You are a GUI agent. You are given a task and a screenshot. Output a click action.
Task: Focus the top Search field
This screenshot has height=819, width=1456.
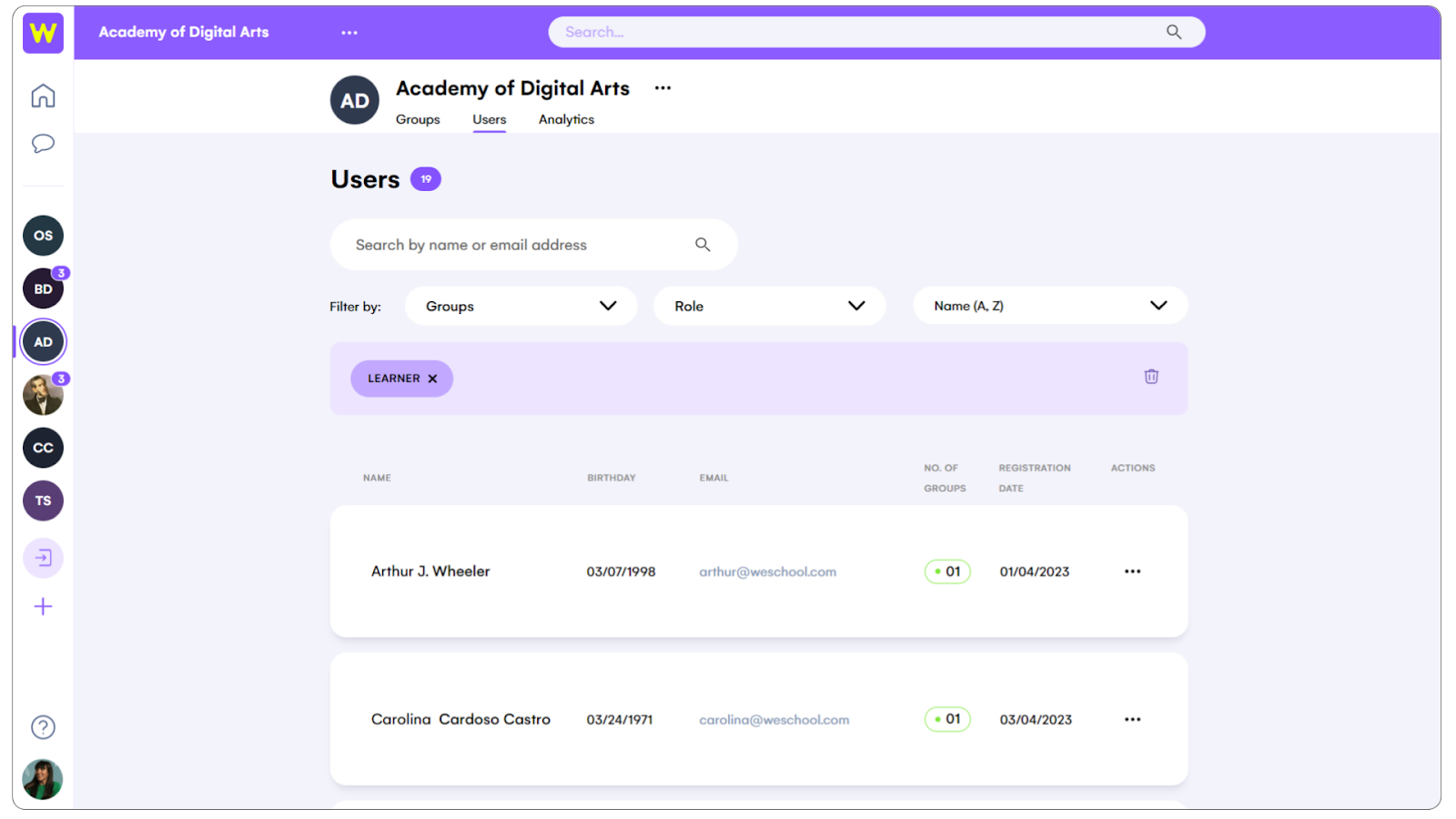coord(876,32)
